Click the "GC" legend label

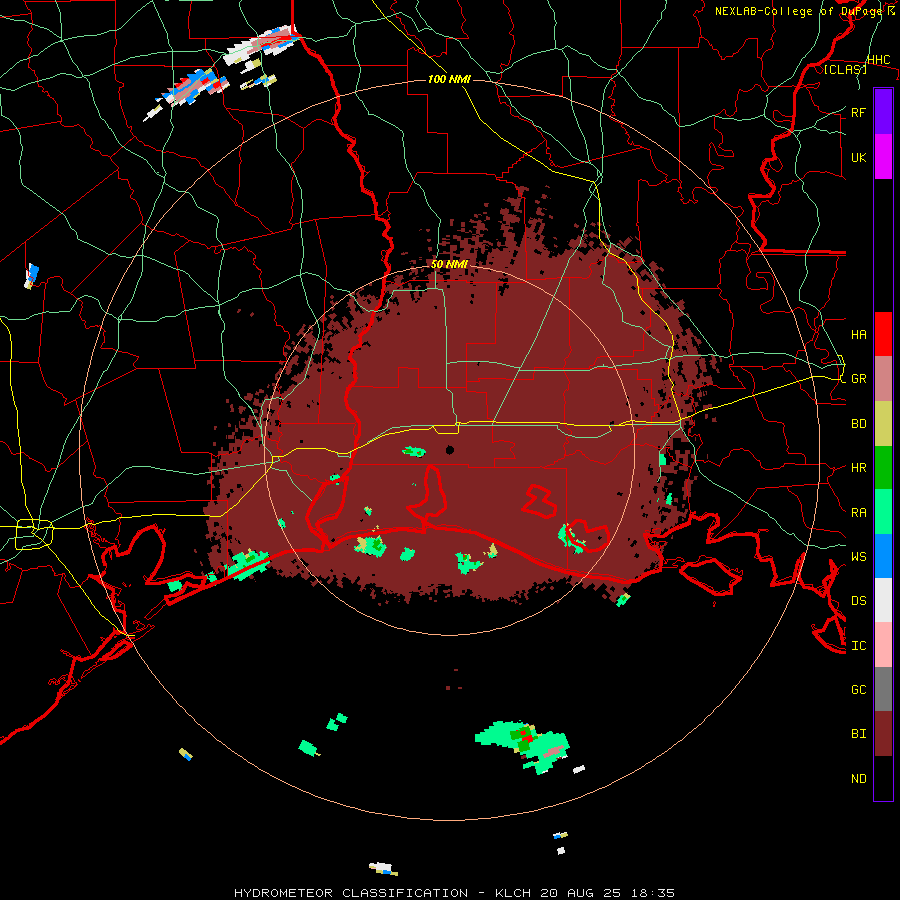(858, 690)
